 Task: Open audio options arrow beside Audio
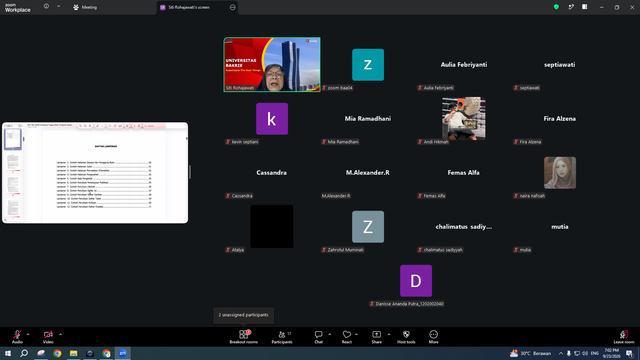pyautogui.click(x=28, y=335)
